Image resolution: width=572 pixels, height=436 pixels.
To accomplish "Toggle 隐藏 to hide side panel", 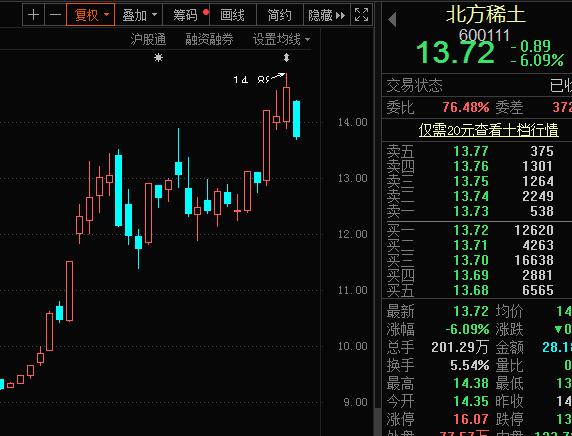I will click(x=320, y=15).
